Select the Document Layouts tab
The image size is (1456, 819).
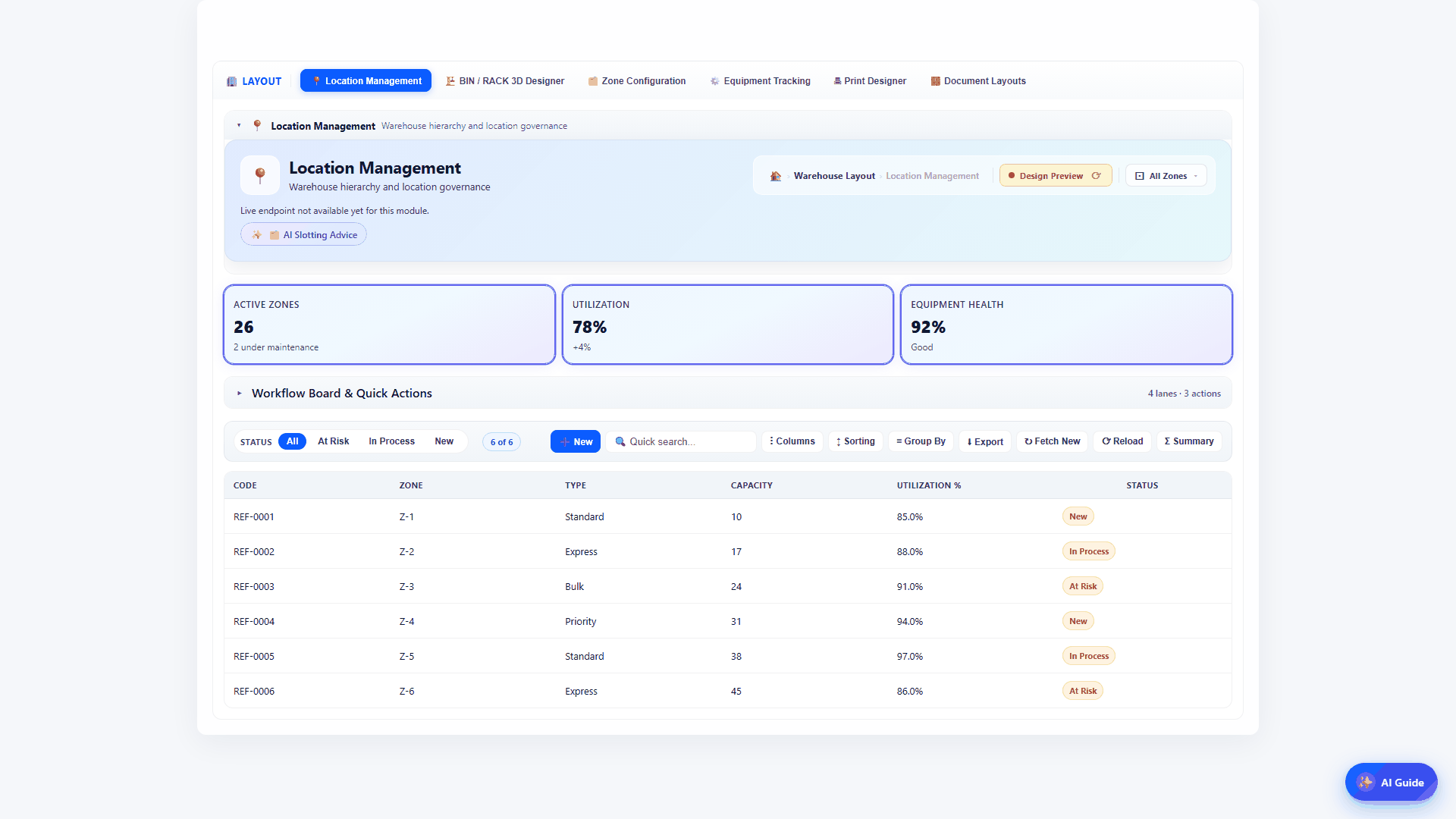coord(978,81)
